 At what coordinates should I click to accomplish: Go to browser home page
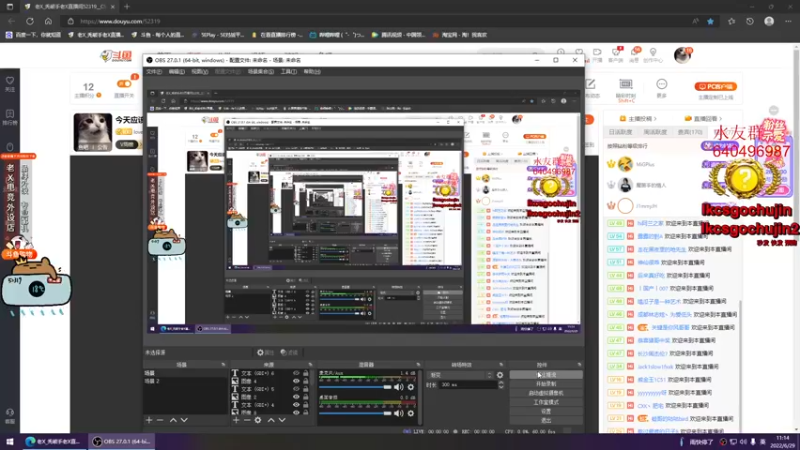pos(48,21)
